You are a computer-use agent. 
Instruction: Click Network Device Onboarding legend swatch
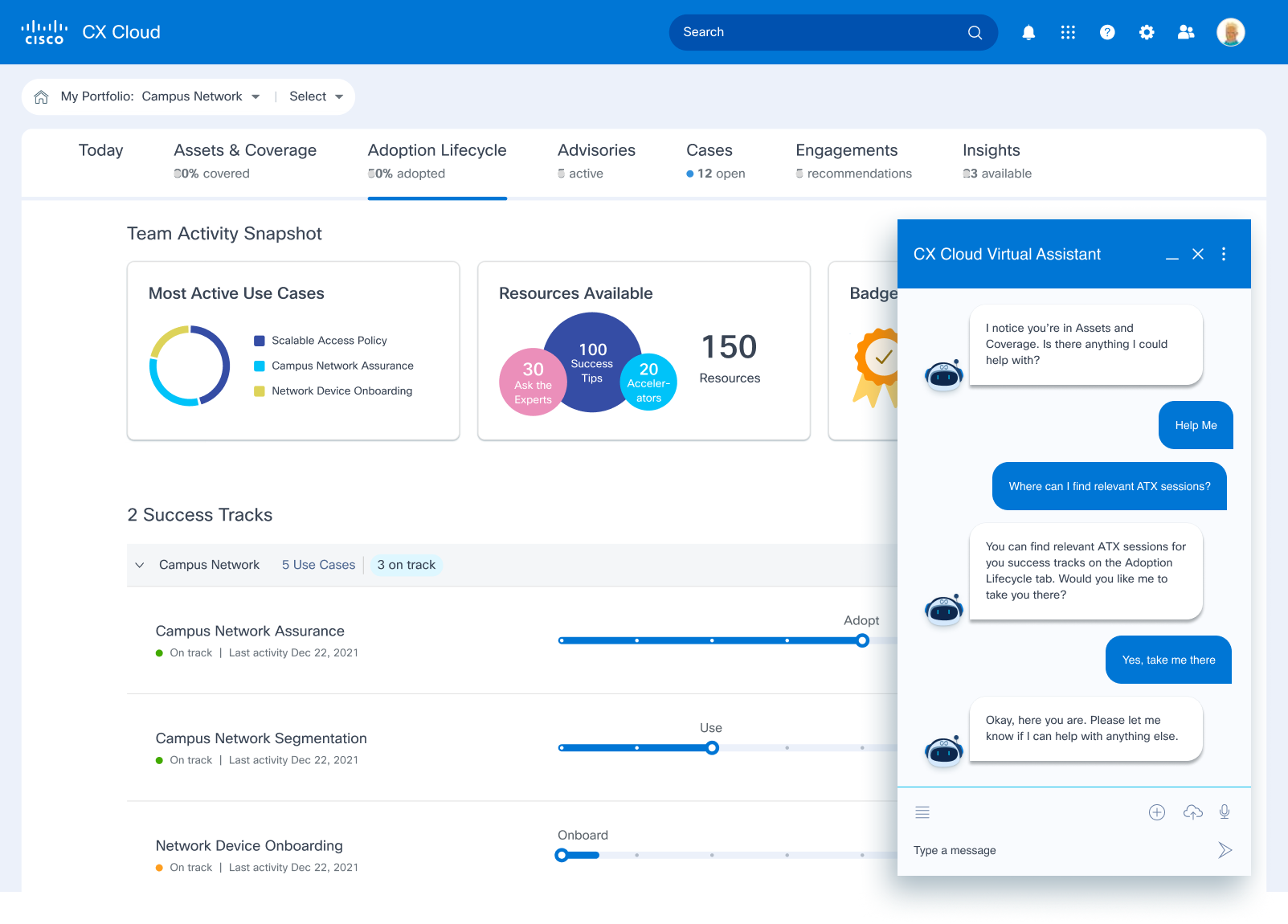[x=260, y=391]
